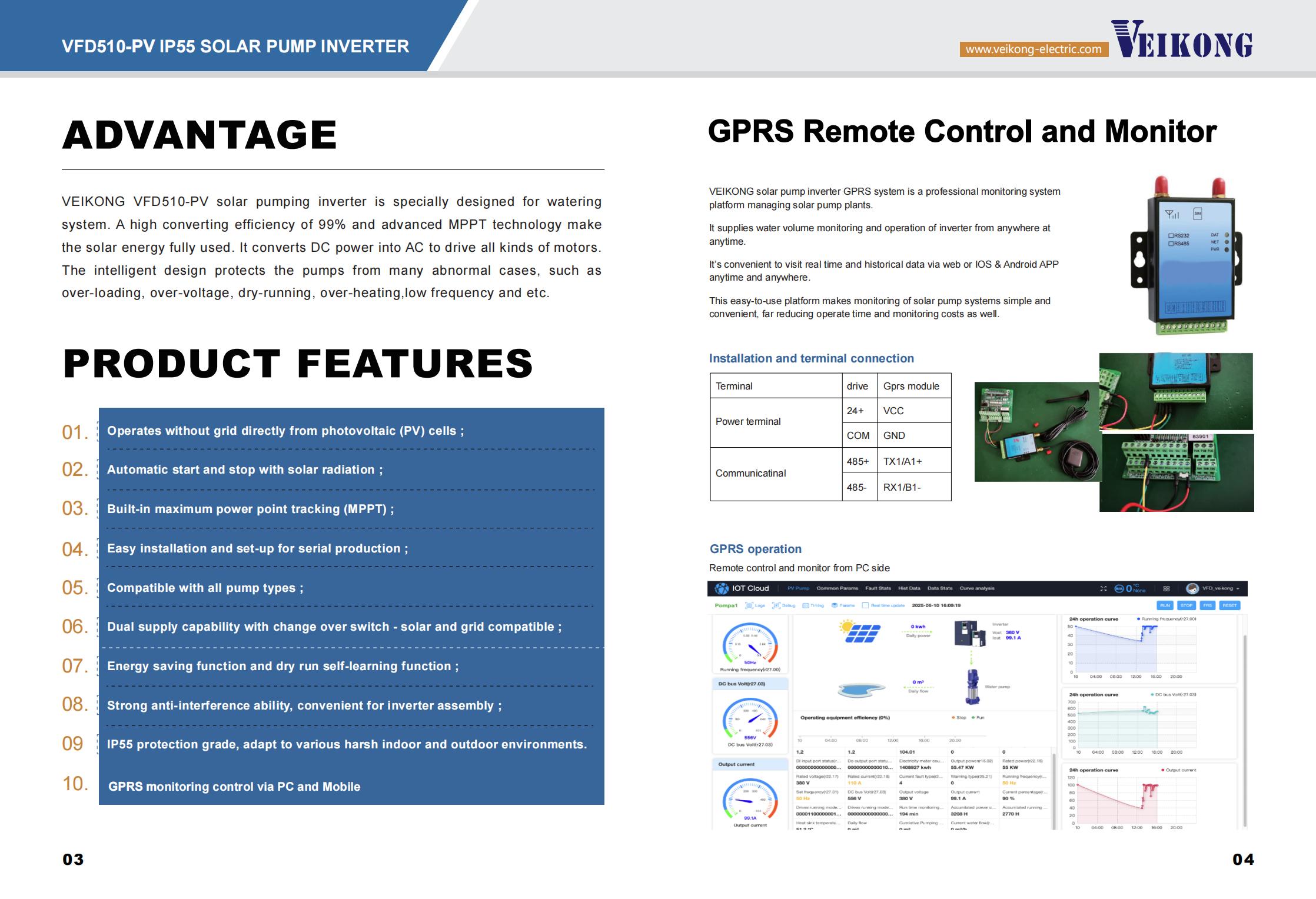Click the dashboard right-side vertical scrollbar
Image resolution: width=1316 pixels, height=899 pixels.
point(1245,730)
